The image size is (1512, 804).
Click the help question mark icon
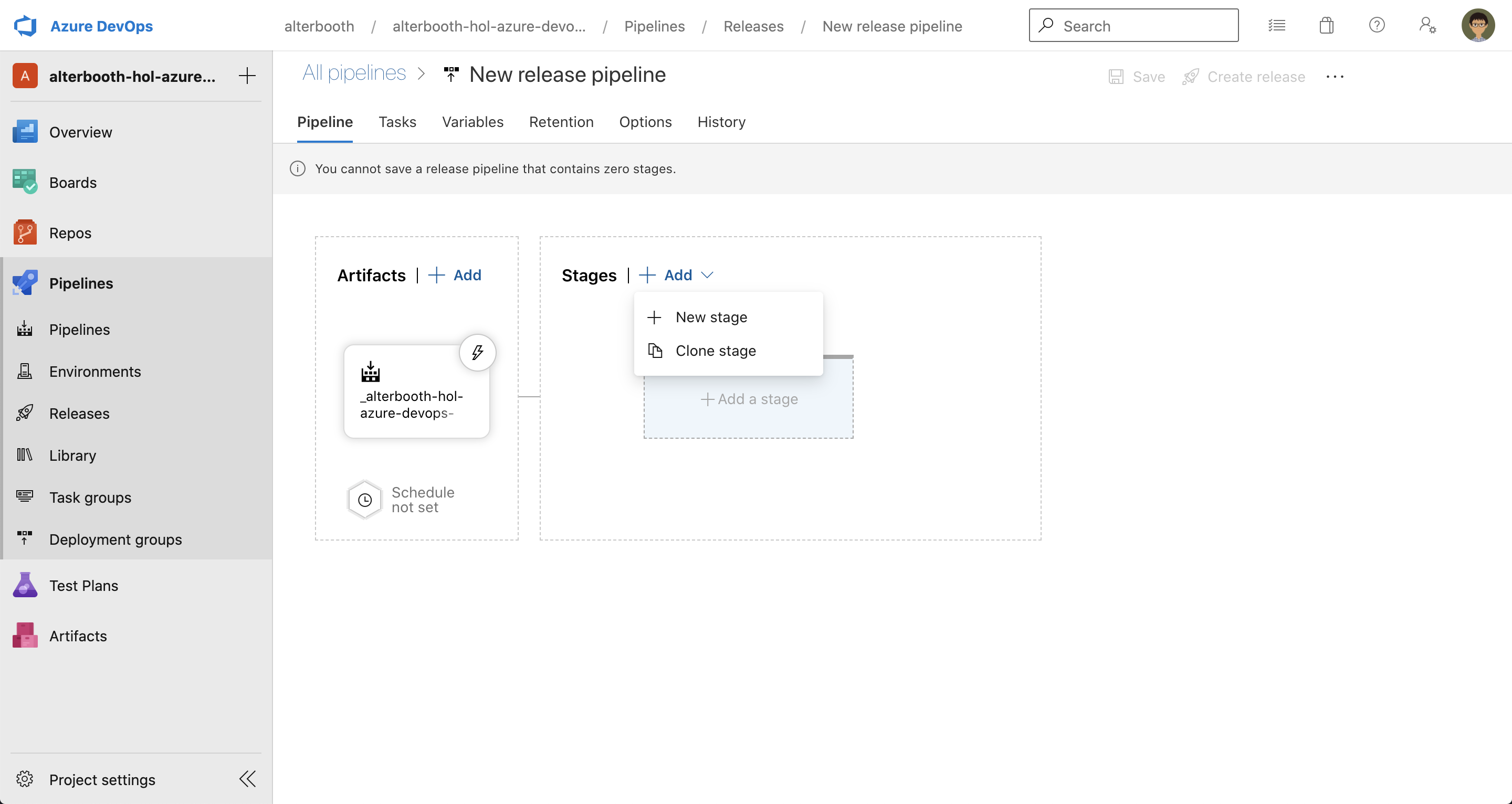(1377, 26)
